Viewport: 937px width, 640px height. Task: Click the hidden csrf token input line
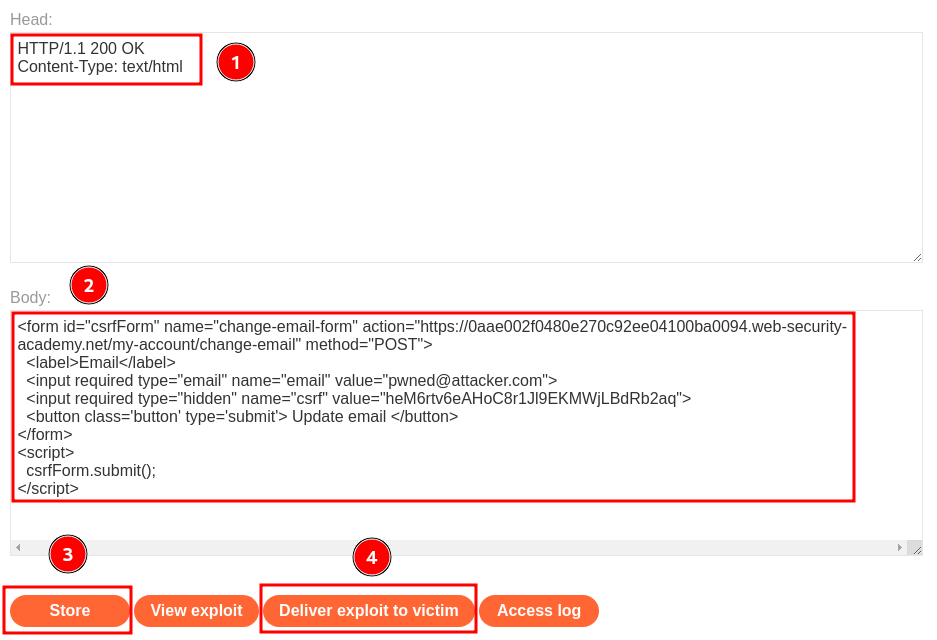pyautogui.click(x=359, y=399)
